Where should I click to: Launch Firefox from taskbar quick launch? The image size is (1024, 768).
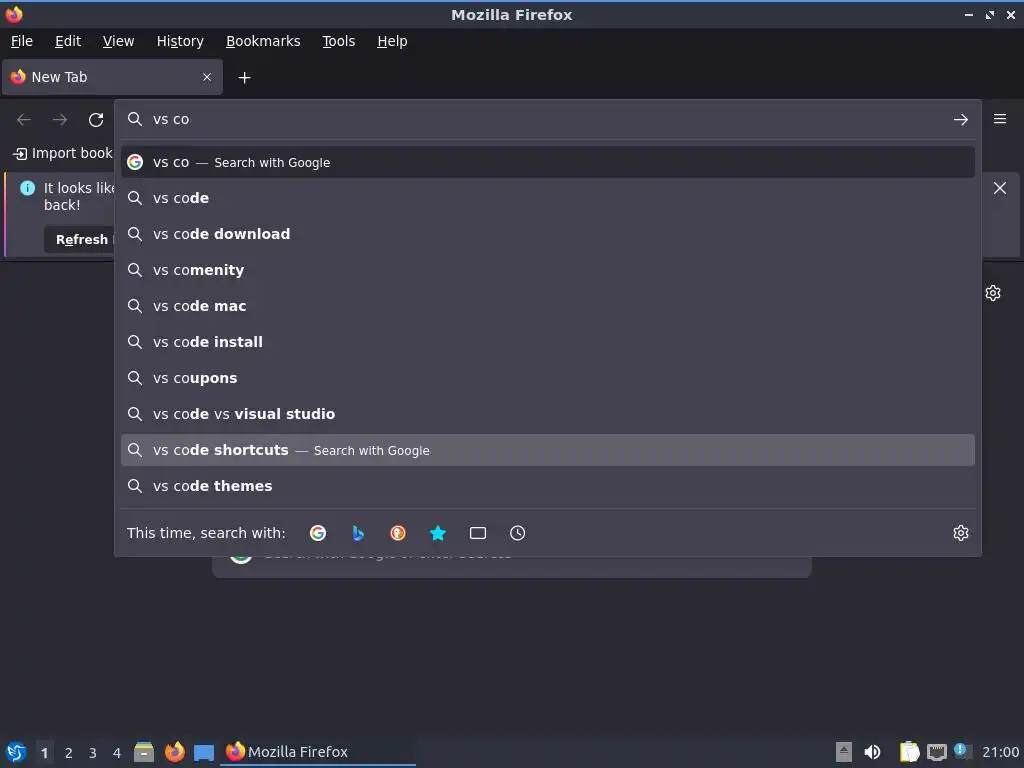[174, 752]
